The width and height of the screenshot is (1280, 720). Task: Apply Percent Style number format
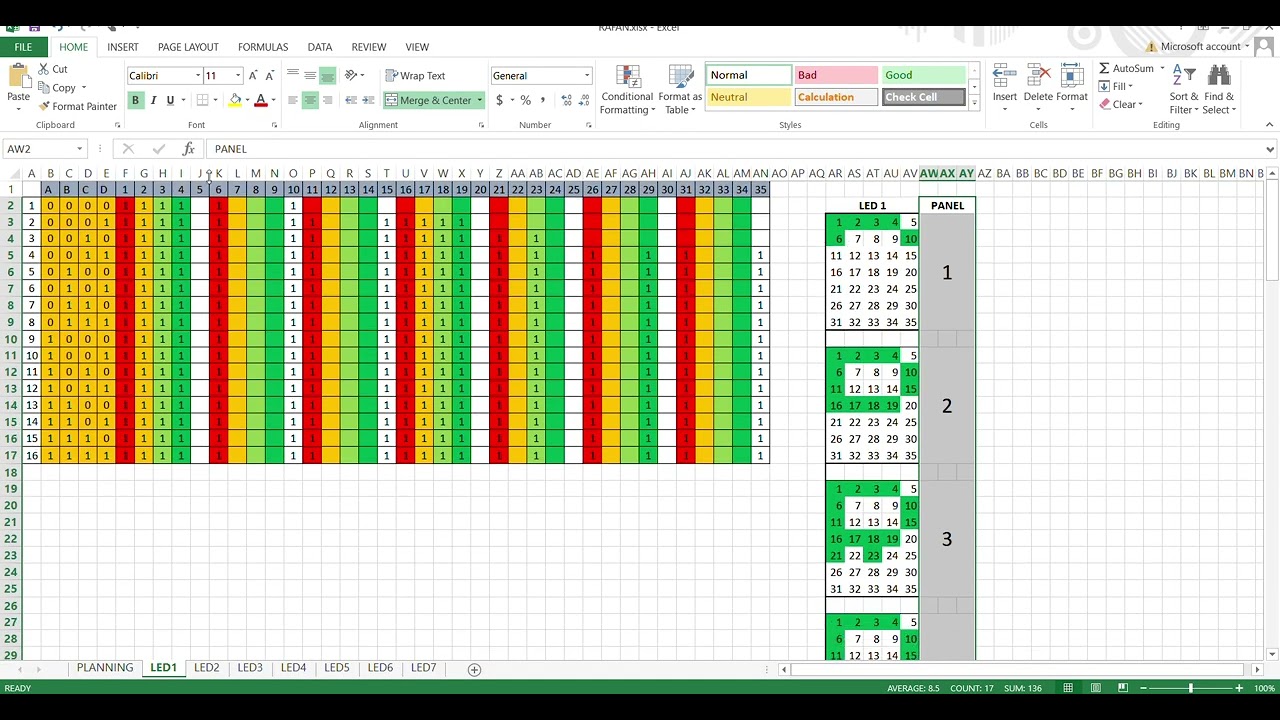point(525,100)
